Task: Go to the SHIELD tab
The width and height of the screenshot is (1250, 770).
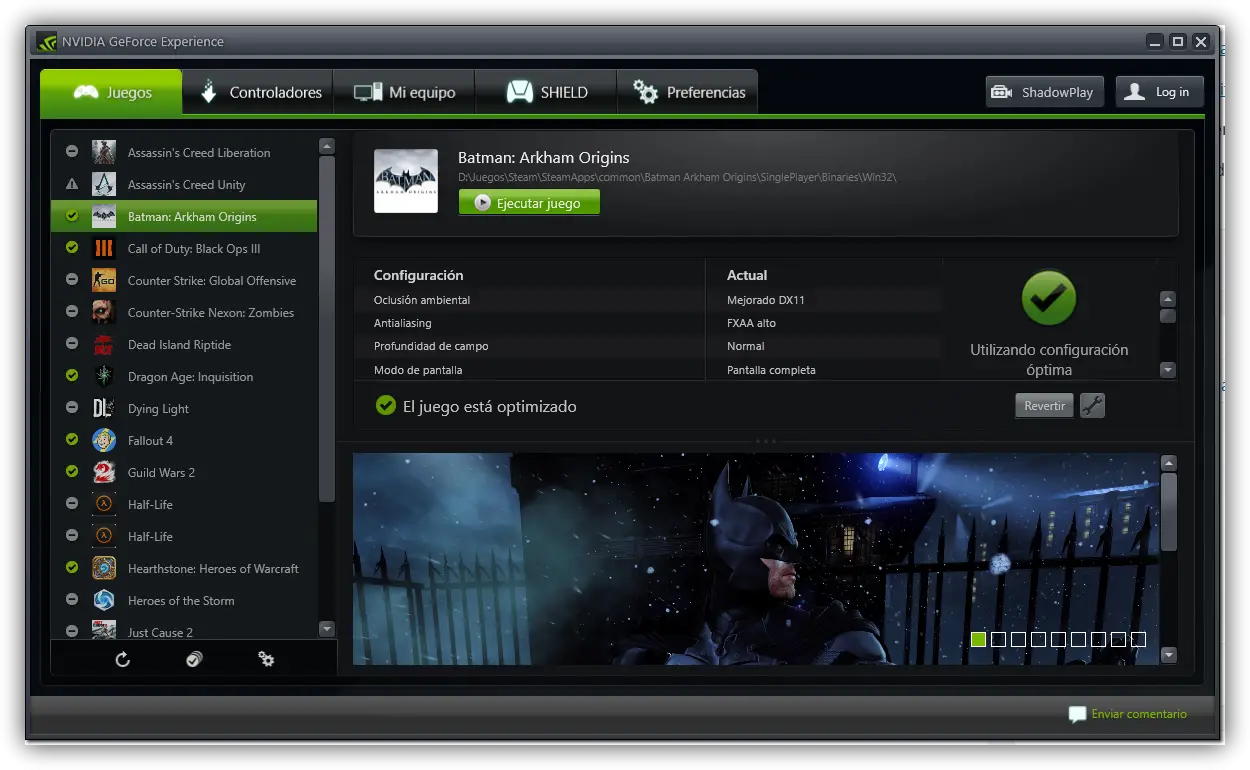Action: [546, 92]
